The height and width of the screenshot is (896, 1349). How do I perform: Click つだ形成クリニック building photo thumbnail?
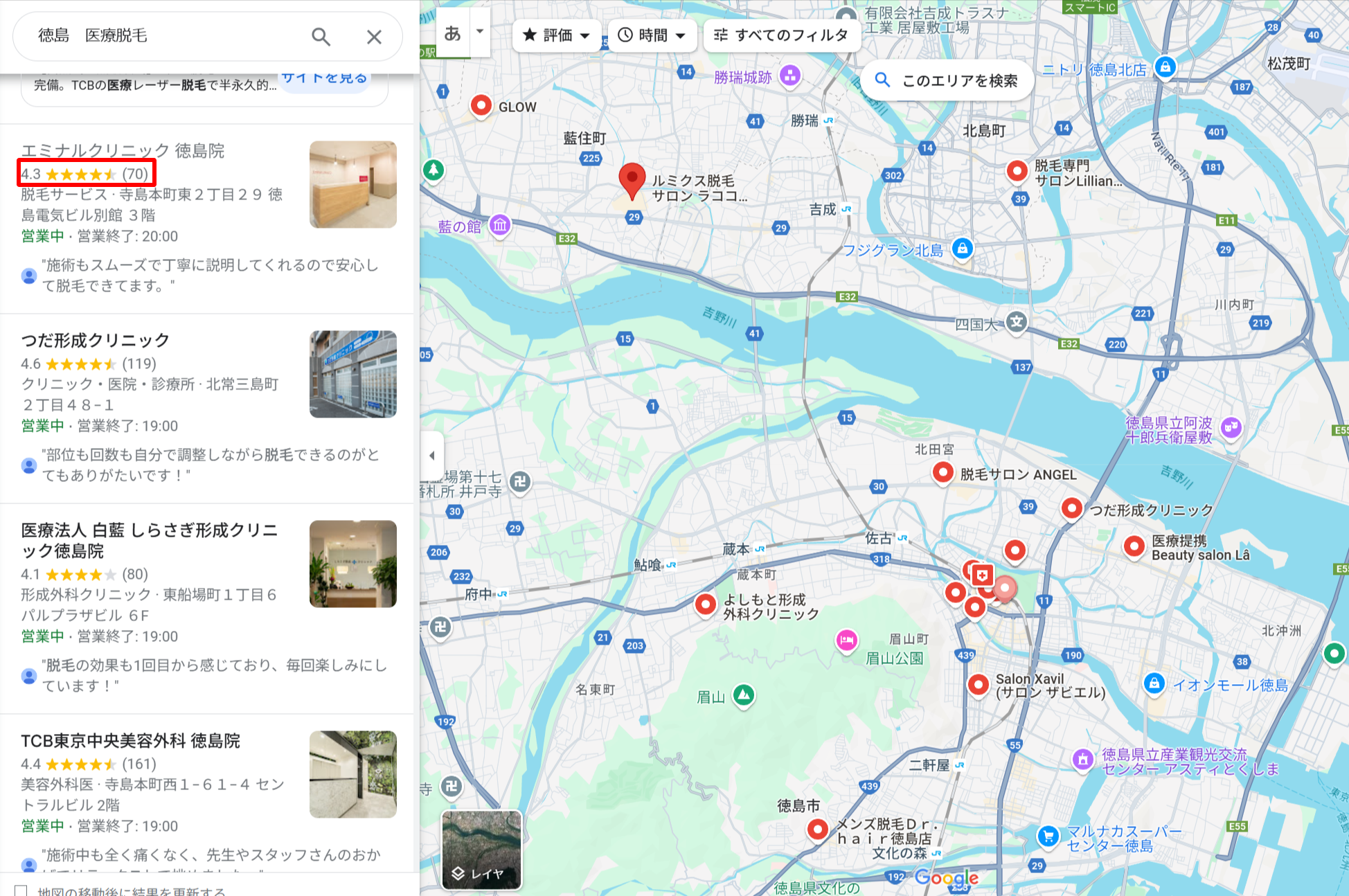(353, 375)
